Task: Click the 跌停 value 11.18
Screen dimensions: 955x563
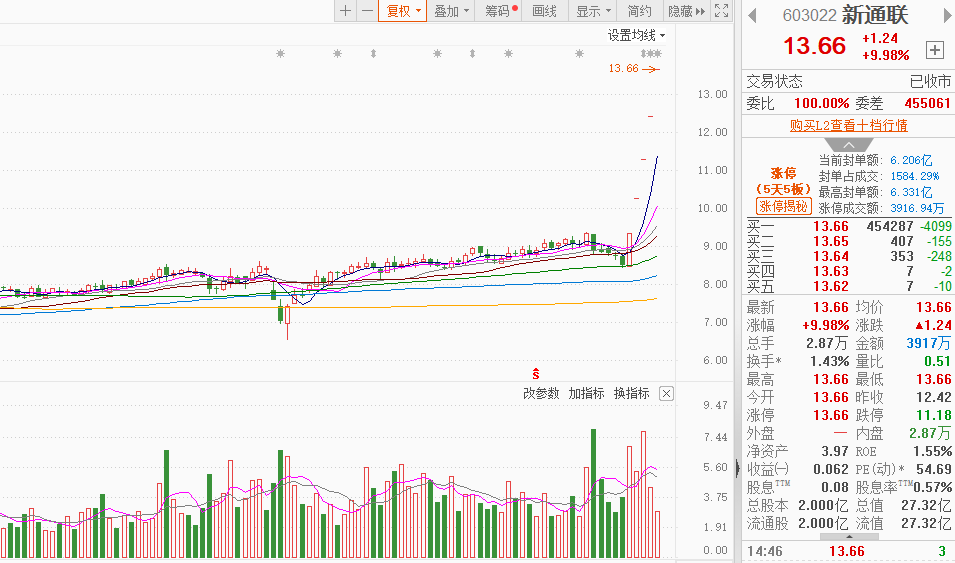Action: point(934,416)
